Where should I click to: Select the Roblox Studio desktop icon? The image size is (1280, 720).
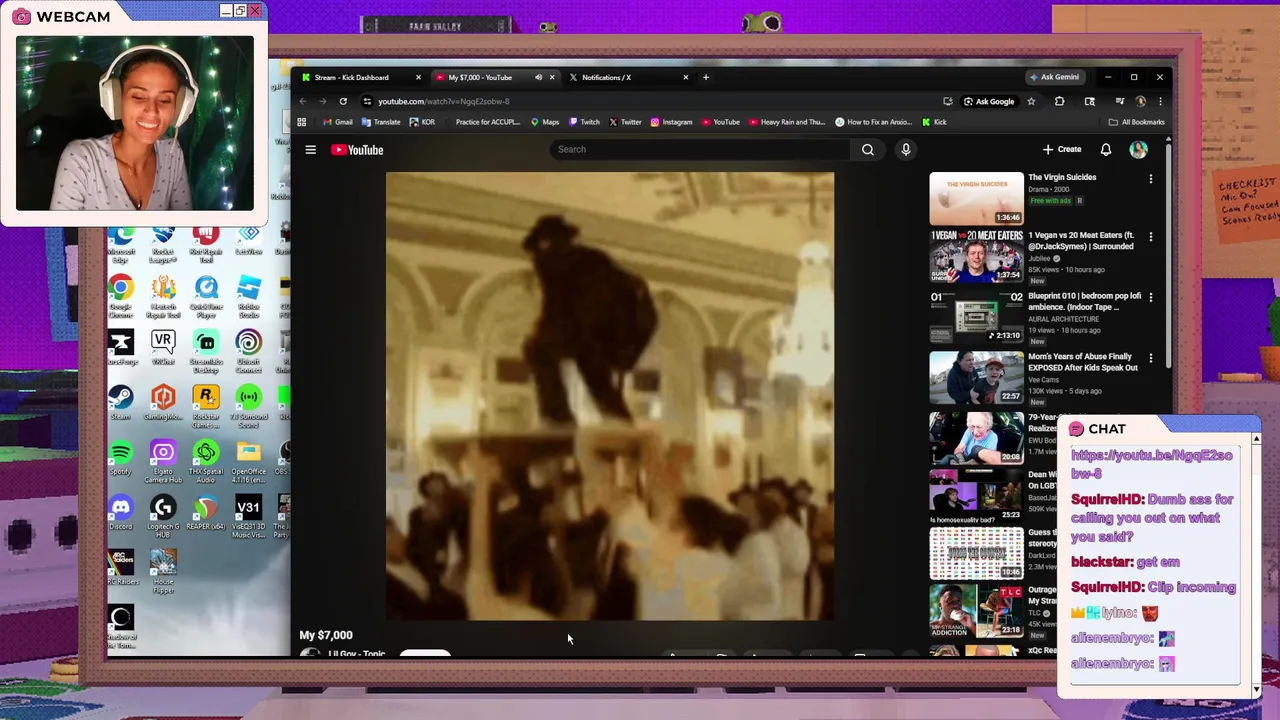tap(248, 296)
